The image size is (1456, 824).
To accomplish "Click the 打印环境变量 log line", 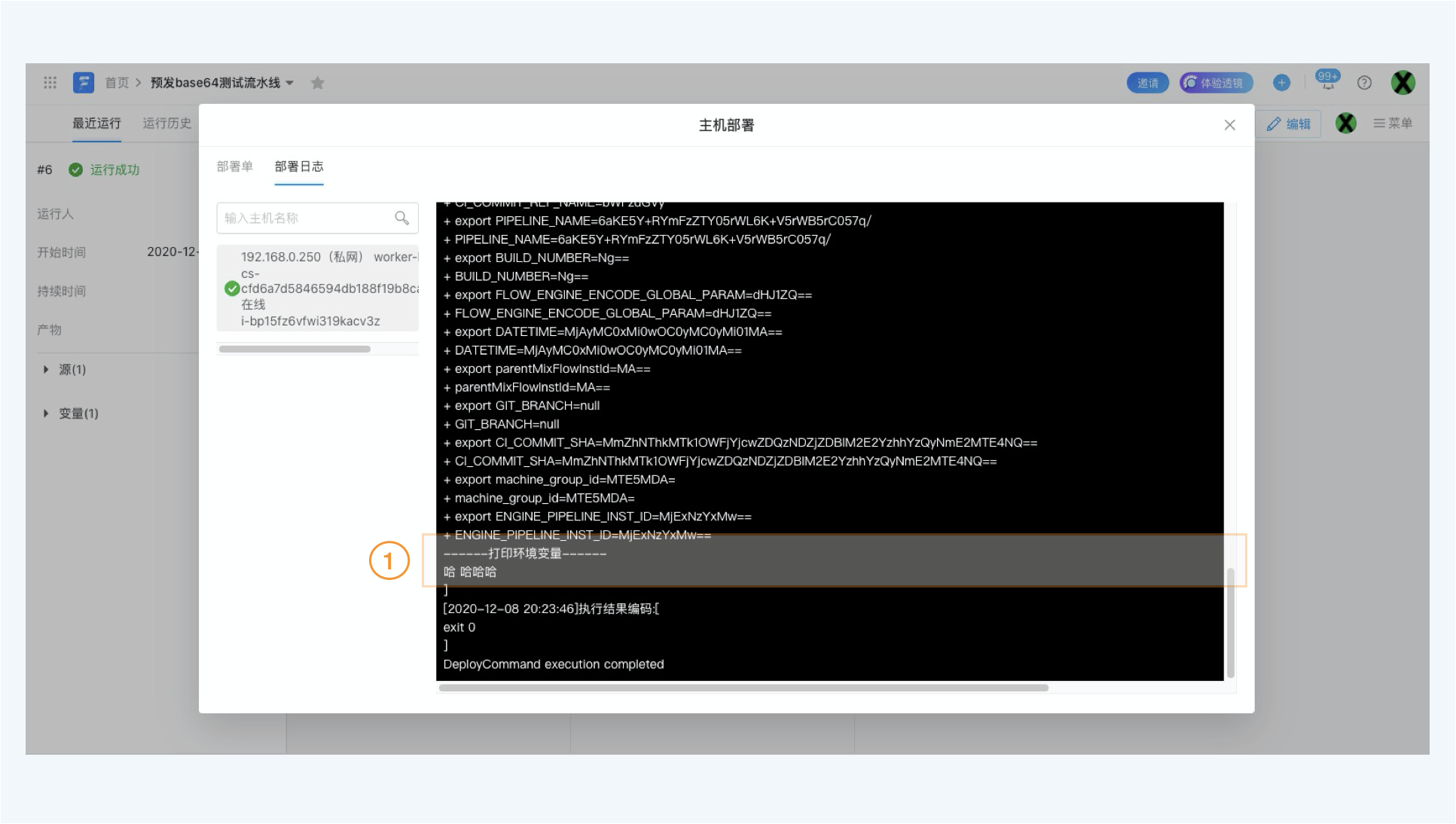I will click(x=525, y=554).
